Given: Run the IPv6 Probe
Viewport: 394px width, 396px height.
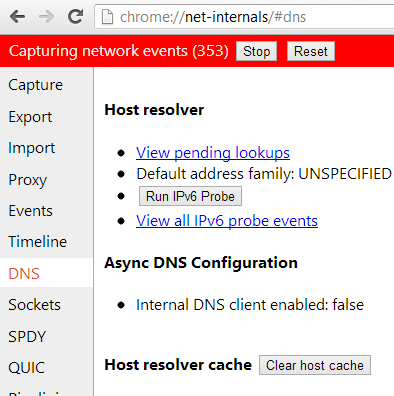Looking at the screenshot, I should [190, 196].
